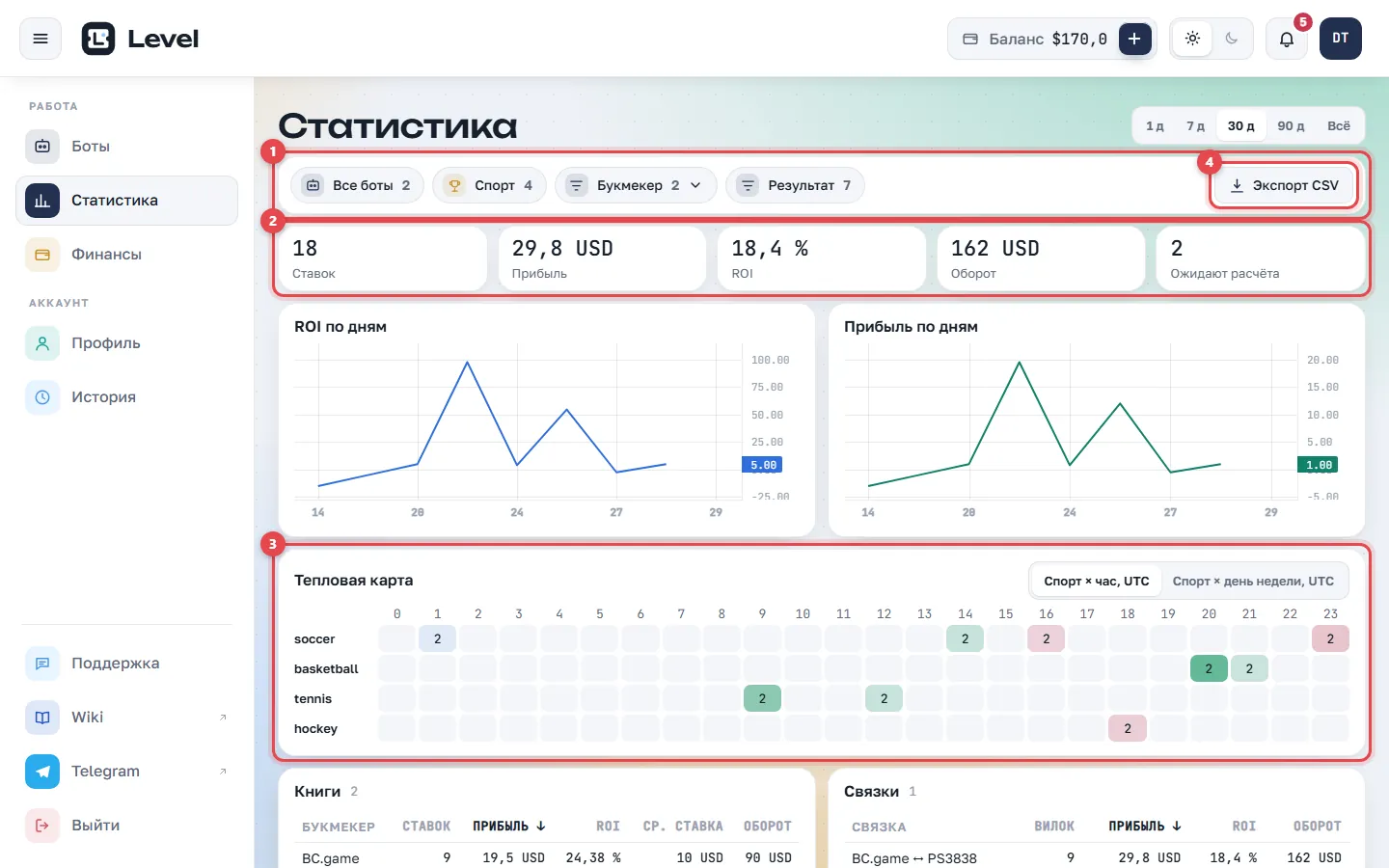
Task: Click soccer heatmap cell at hour 23
Action: pos(1331,638)
